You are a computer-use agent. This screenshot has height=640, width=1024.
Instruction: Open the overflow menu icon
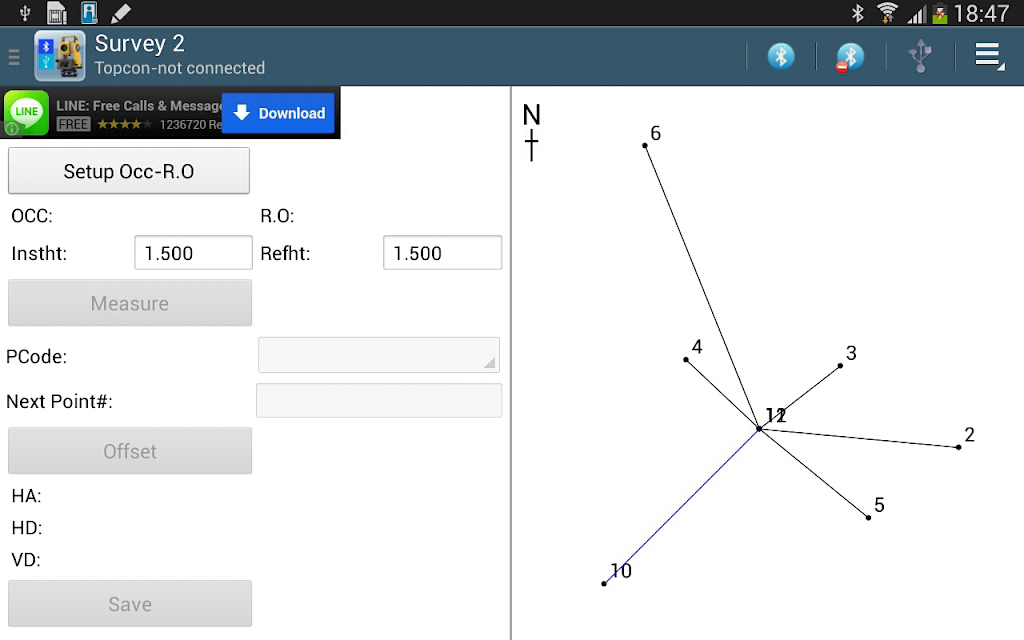click(989, 56)
